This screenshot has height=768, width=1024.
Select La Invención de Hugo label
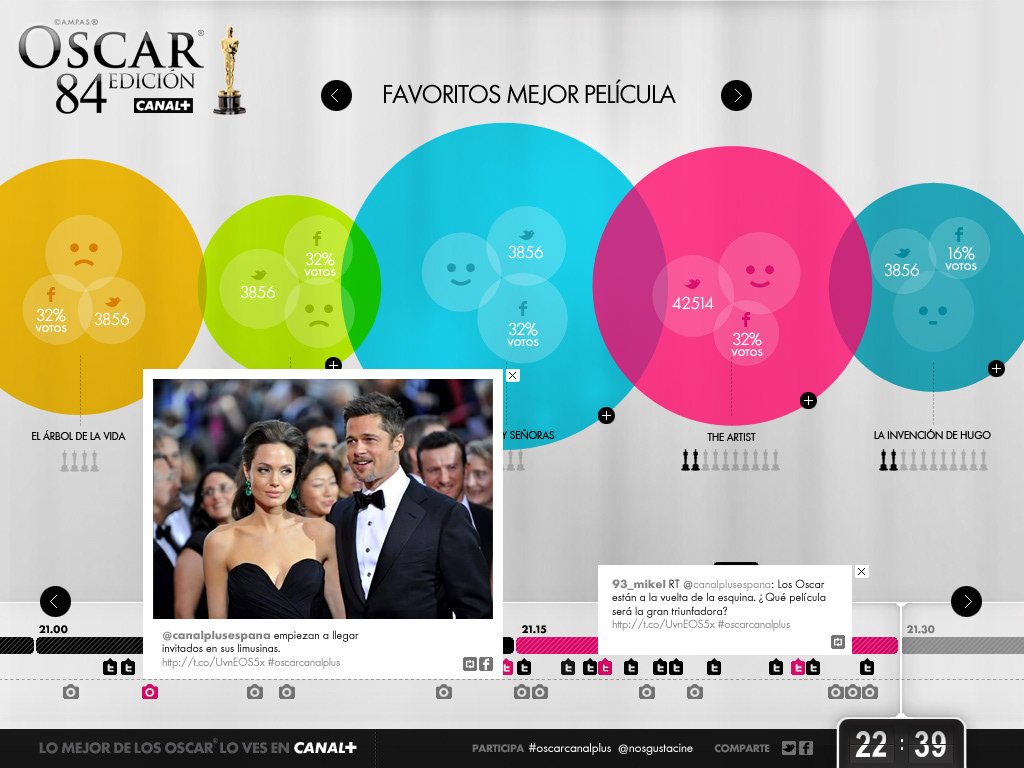932,435
